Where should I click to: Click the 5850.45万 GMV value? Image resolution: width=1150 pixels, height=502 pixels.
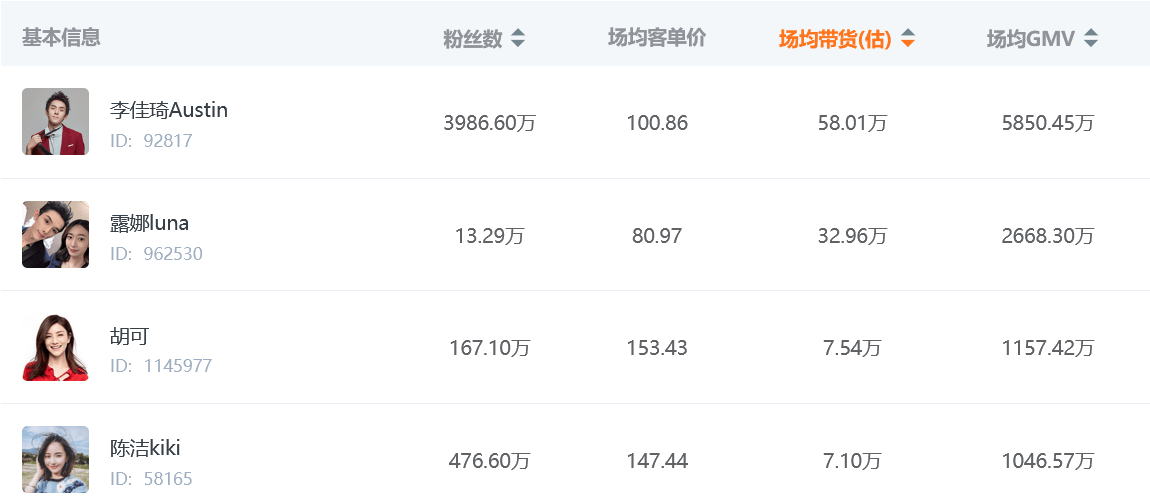point(1048,123)
